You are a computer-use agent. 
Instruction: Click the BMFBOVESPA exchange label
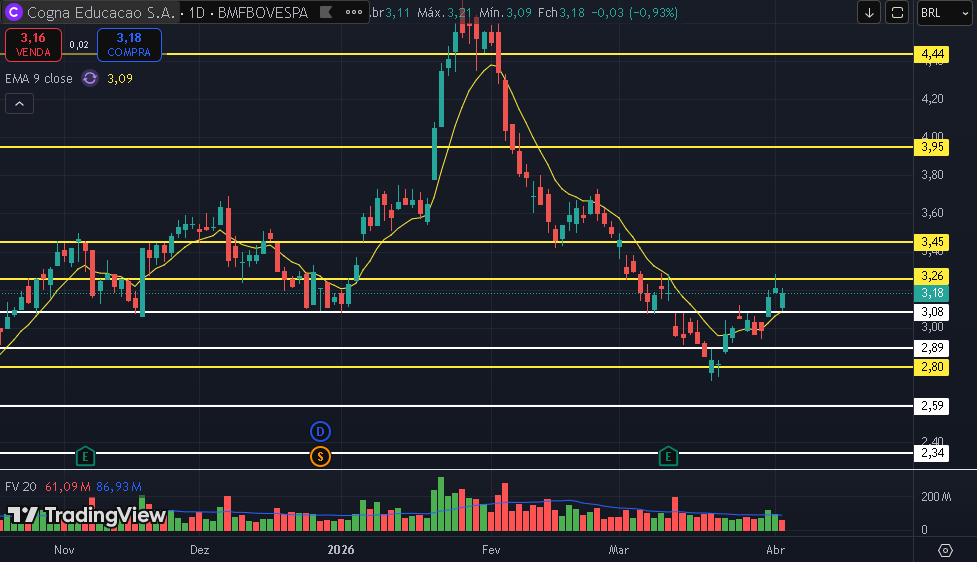pyautogui.click(x=263, y=12)
